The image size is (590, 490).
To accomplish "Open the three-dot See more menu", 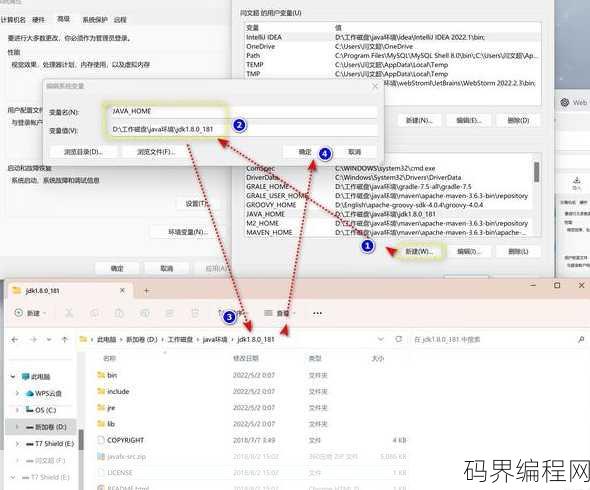I will (x=317, y=313).
